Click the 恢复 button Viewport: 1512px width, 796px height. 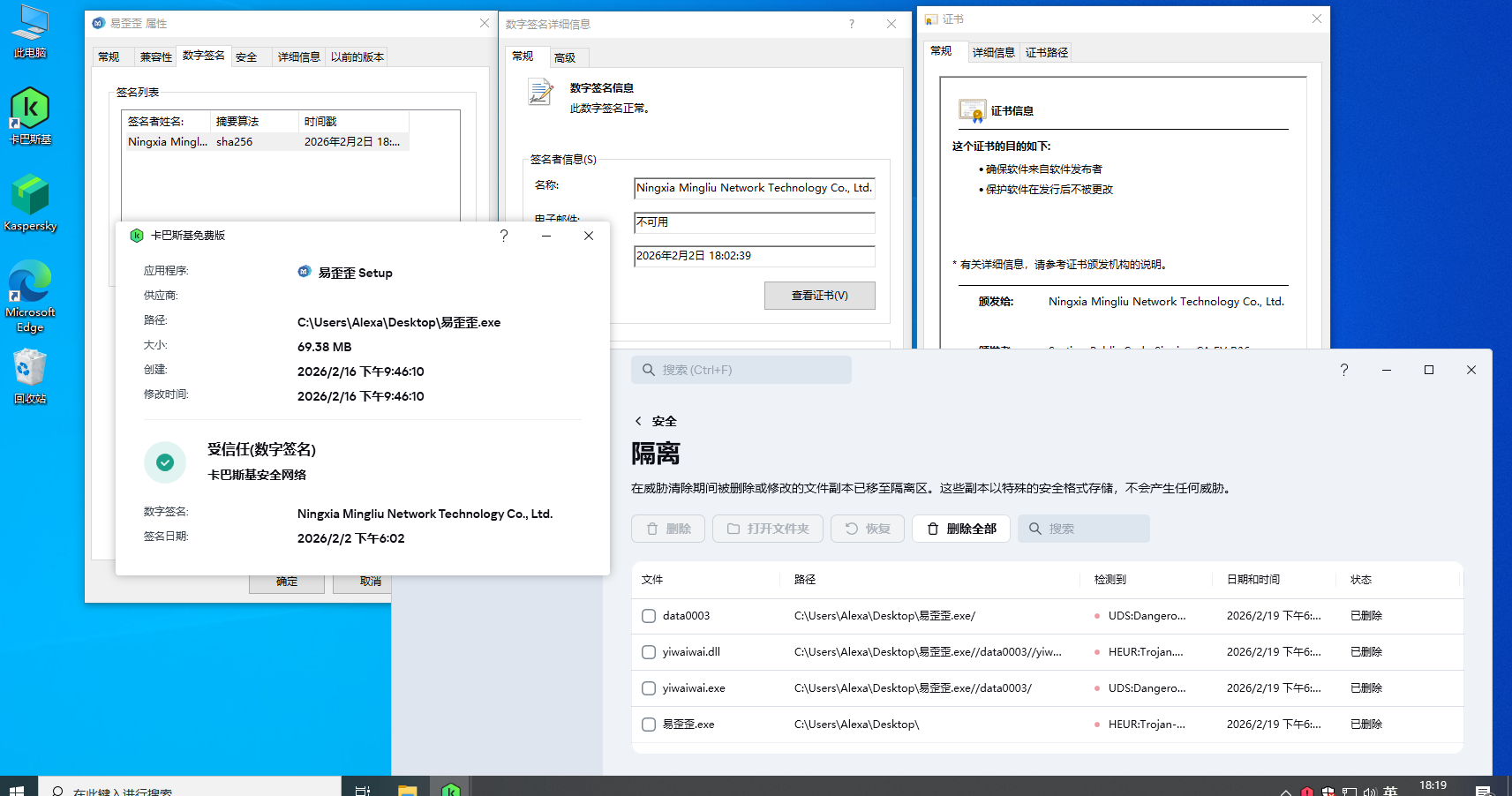point(868,529)
